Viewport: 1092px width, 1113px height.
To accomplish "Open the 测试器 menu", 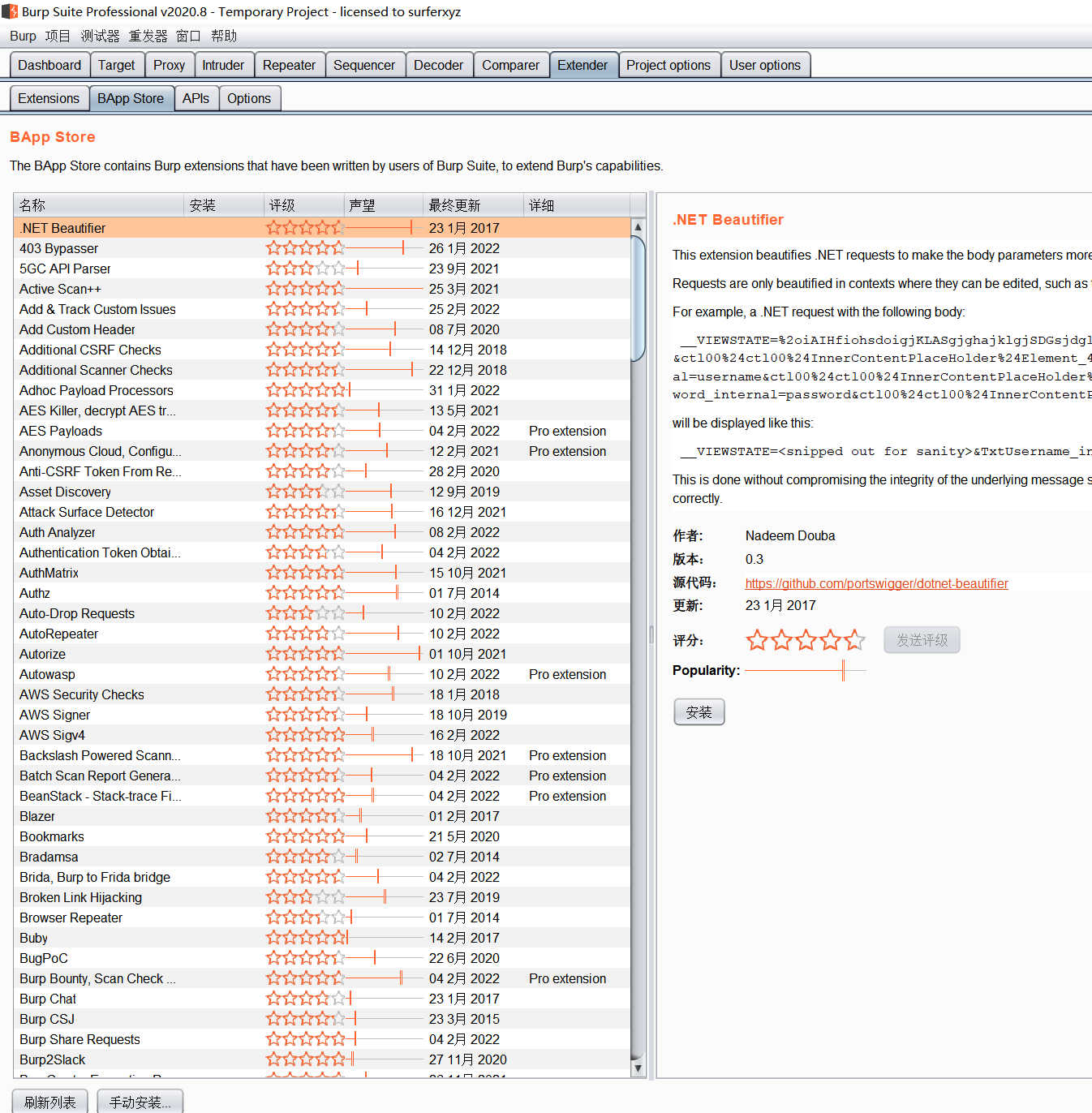I will [100, 36].
